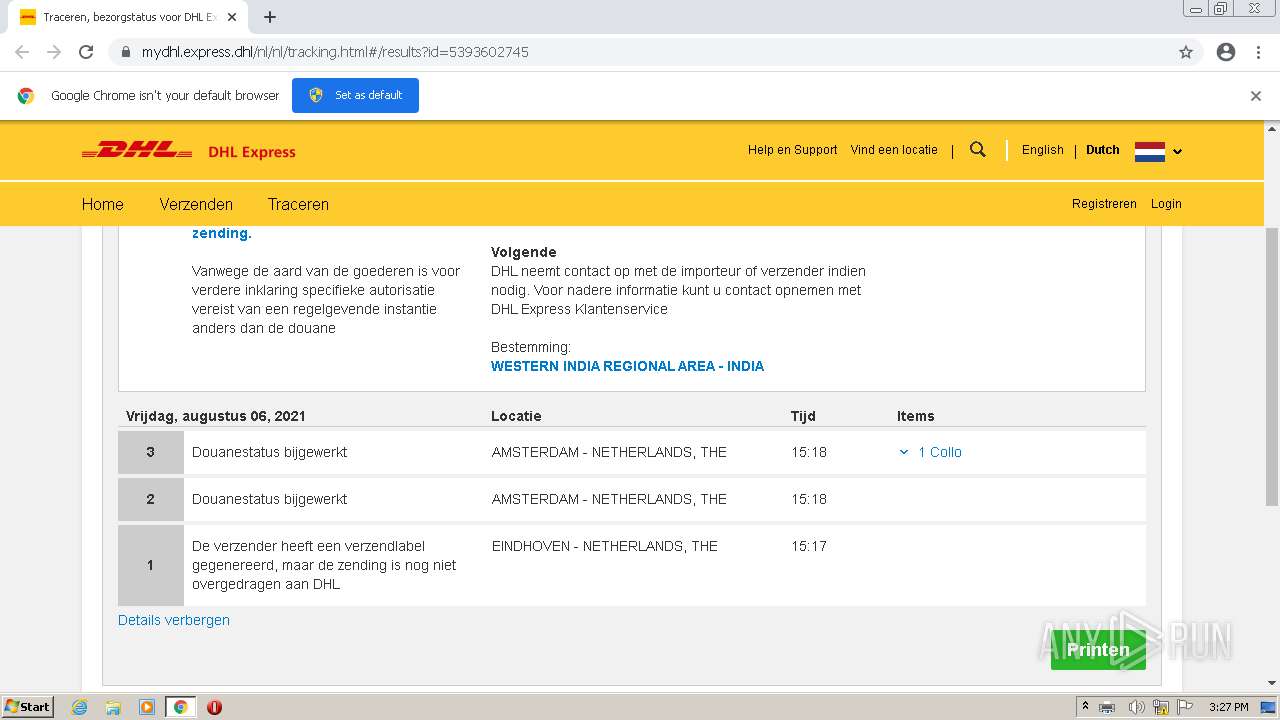Viewport: 1280px width, 720px height.
Task: Expand the 1 Collo items row
Action: 930,452
